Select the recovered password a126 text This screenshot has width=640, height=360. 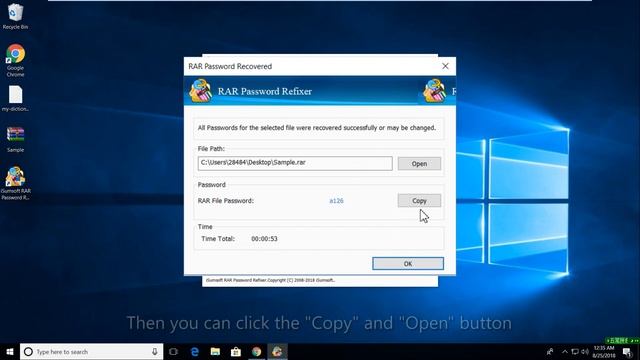[336, 201]
